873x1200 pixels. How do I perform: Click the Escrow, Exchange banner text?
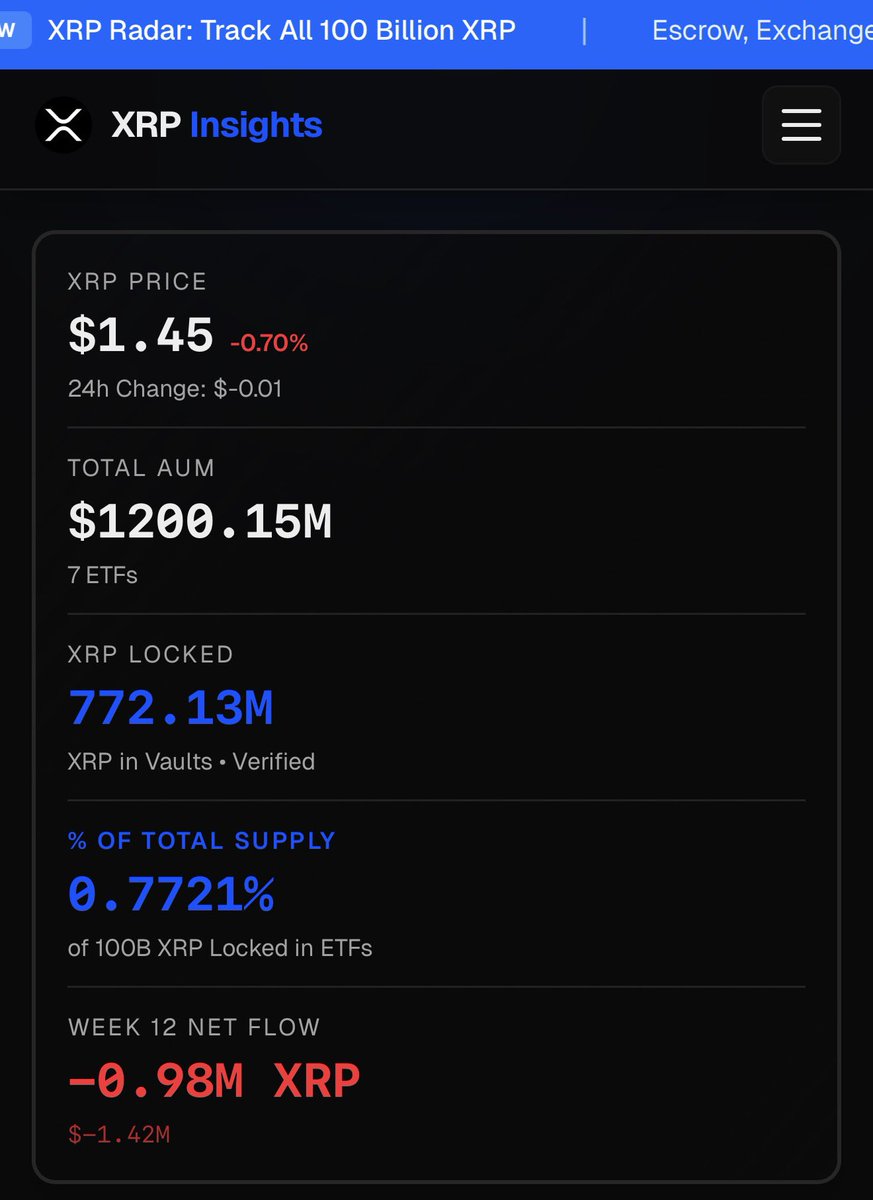[x=760, y=30]
